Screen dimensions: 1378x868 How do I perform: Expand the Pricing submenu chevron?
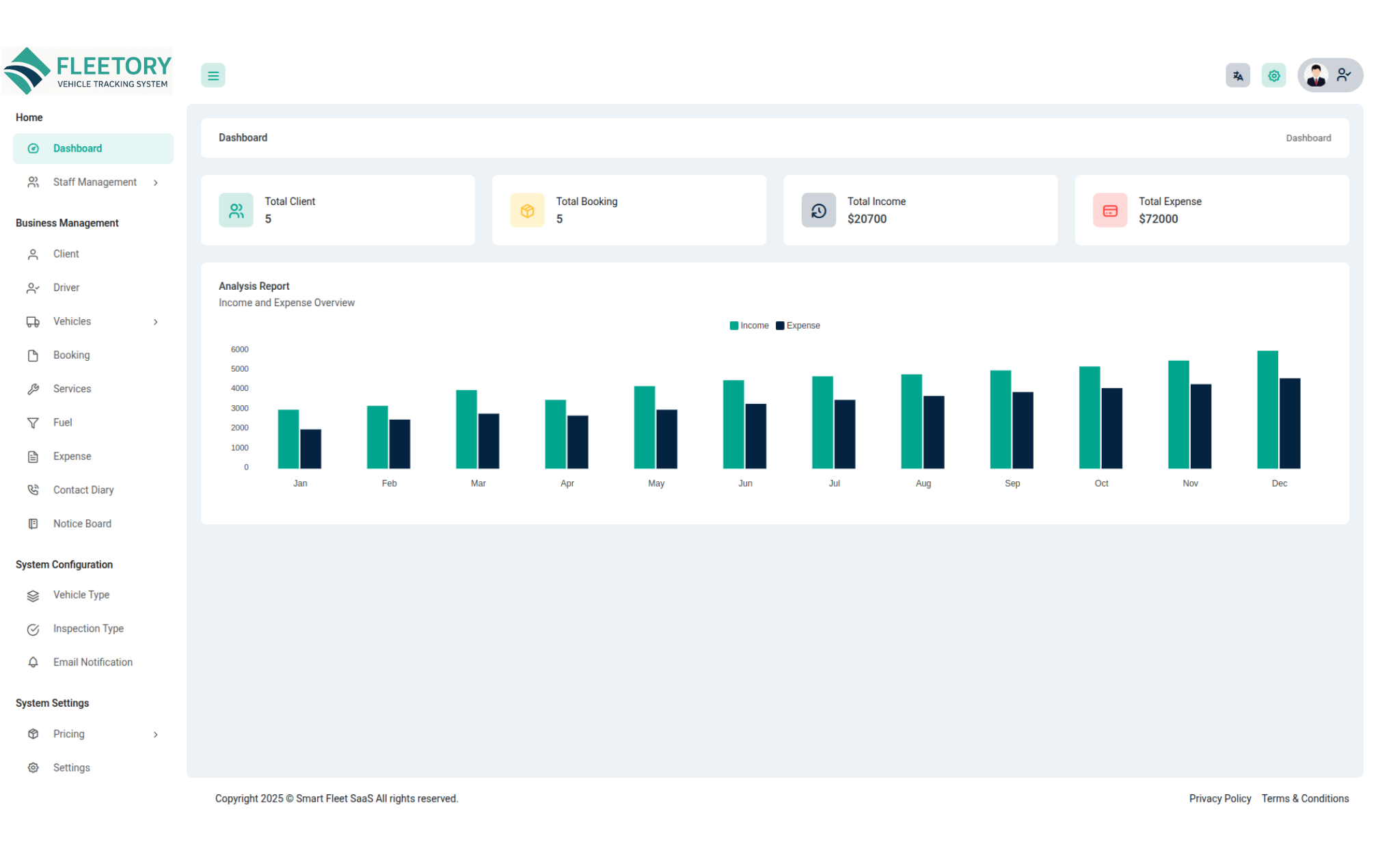pyautogui.click(x=156, y=735)
